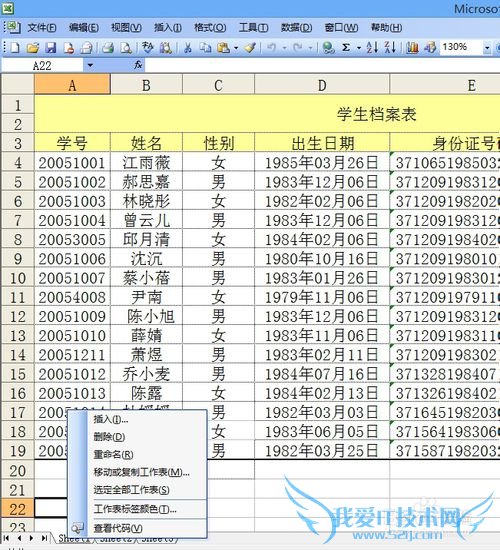500x550 pixels.
Task: Expand the Paste options arrow
Action: tap(236, 48)
